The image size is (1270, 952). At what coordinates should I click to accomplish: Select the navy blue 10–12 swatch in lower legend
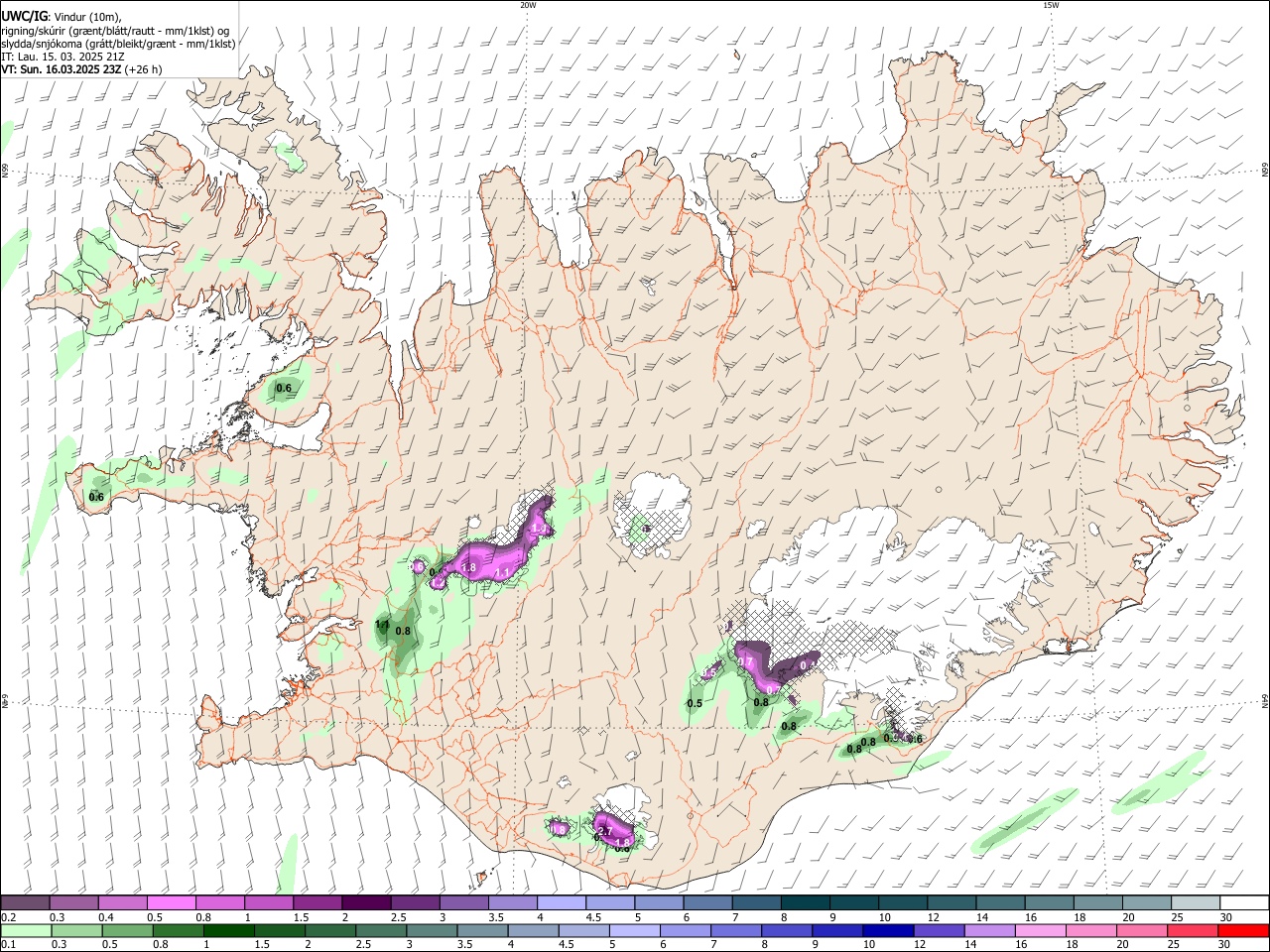(x=886, y=931)
